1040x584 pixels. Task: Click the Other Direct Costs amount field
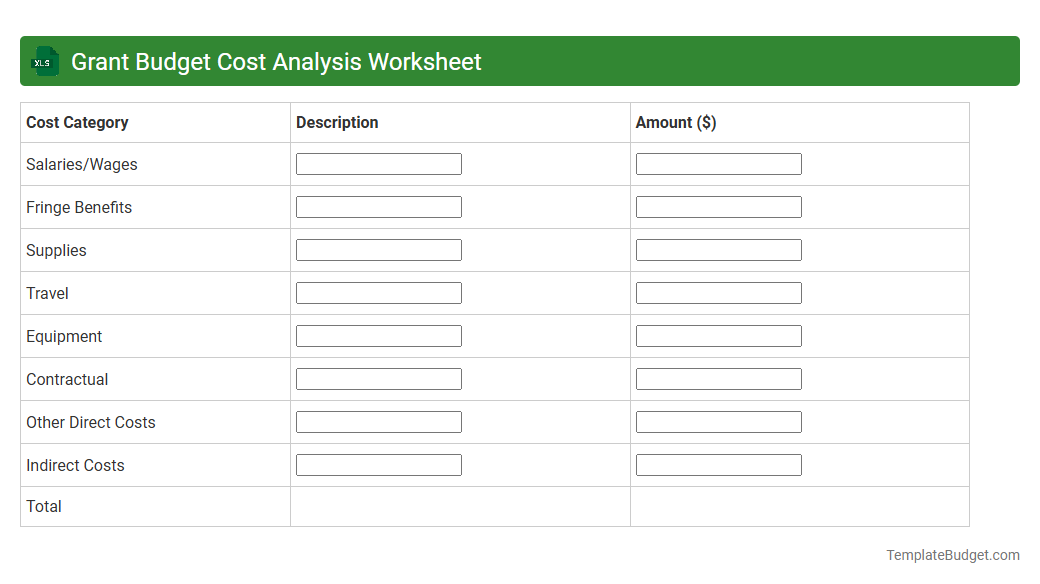(x=718, y=421)
